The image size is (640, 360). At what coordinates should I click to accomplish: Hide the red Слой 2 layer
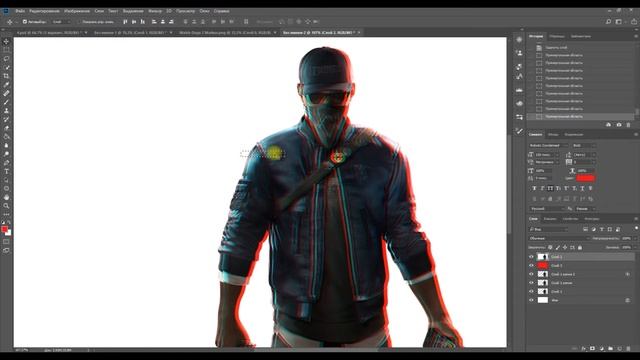(x=531, y=265)
